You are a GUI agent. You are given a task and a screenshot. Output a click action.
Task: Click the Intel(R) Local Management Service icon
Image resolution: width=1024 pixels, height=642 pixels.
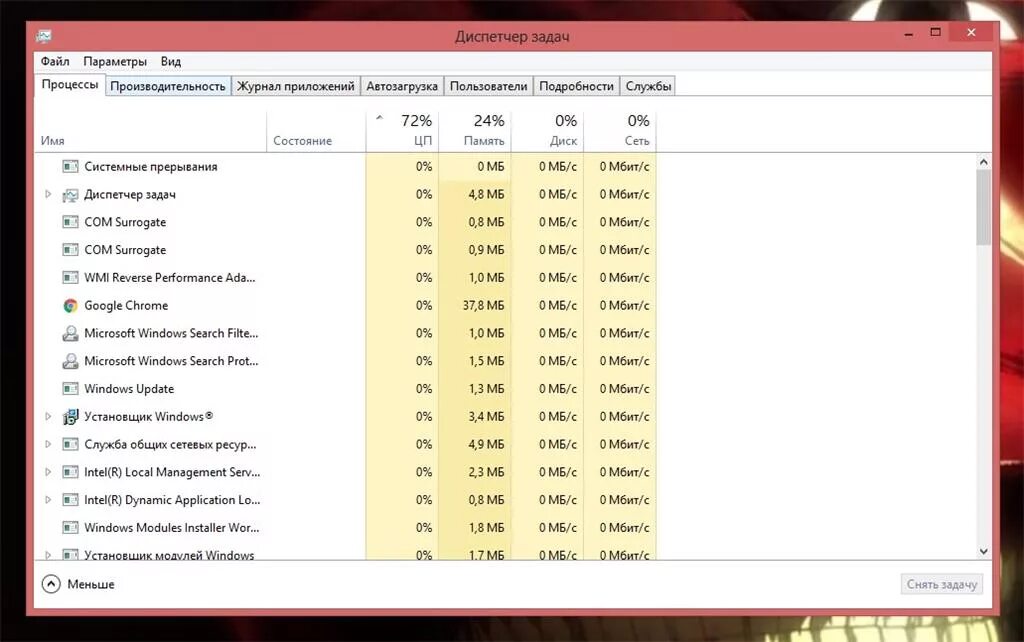pos(70,472)
